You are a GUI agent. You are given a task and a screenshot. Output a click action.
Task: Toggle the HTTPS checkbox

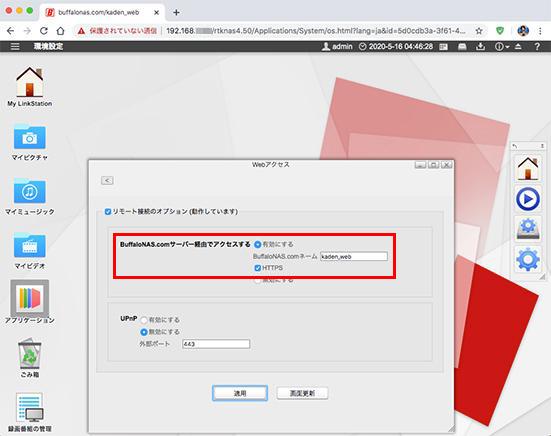pos(257,268)
